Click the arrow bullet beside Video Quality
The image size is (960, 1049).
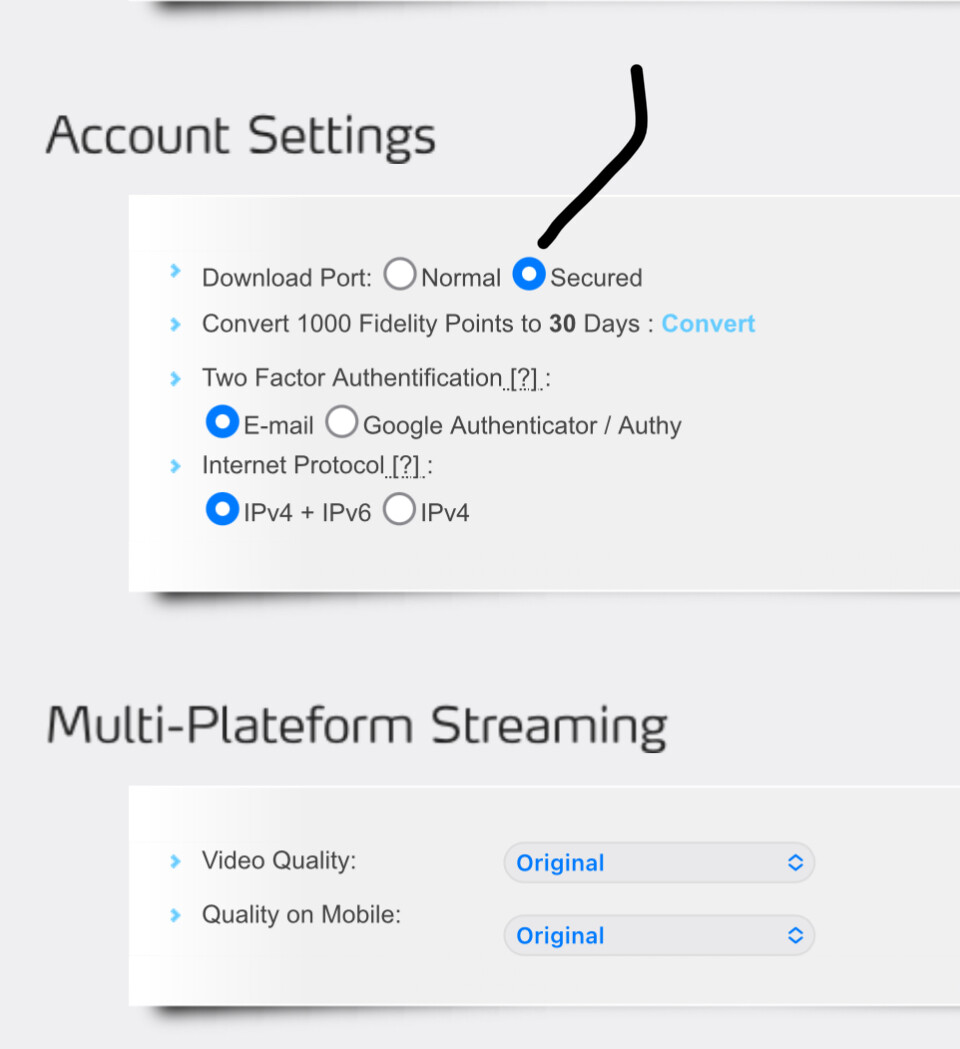tap(176, 860)
